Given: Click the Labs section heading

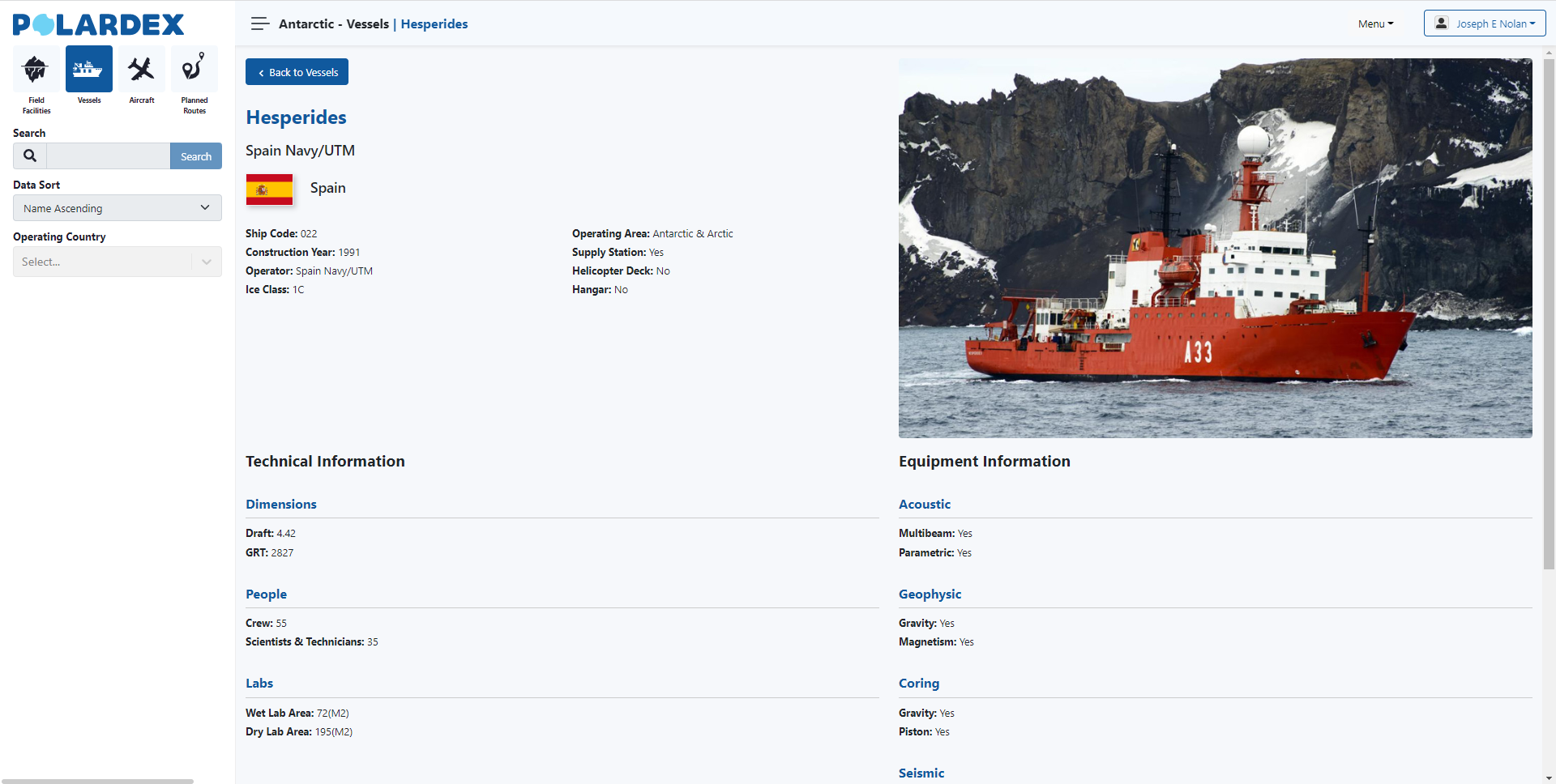Looking at the screenshot, I should pos(259,684).
